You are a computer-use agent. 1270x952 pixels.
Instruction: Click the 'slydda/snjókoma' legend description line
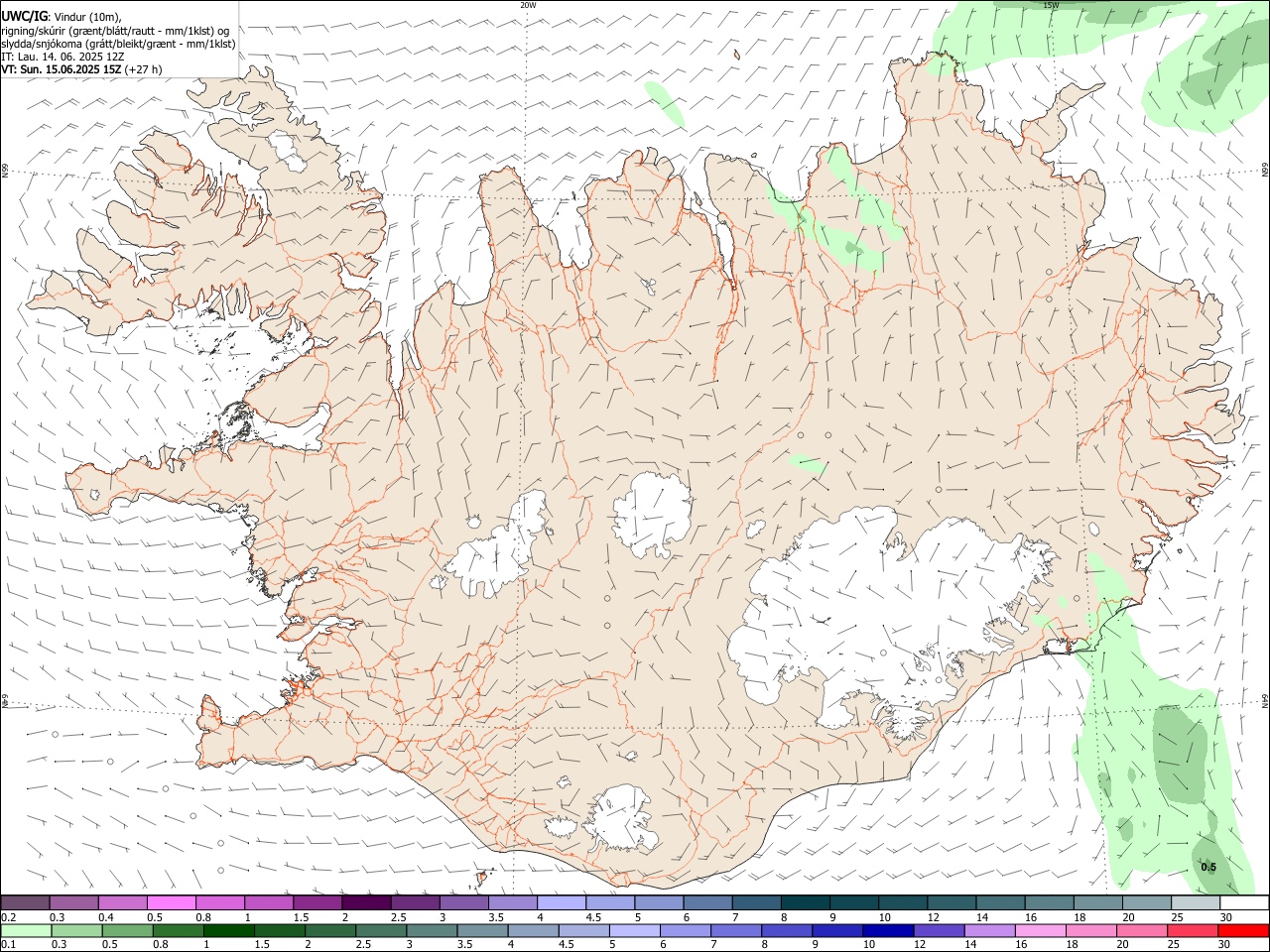click(118, 44)
